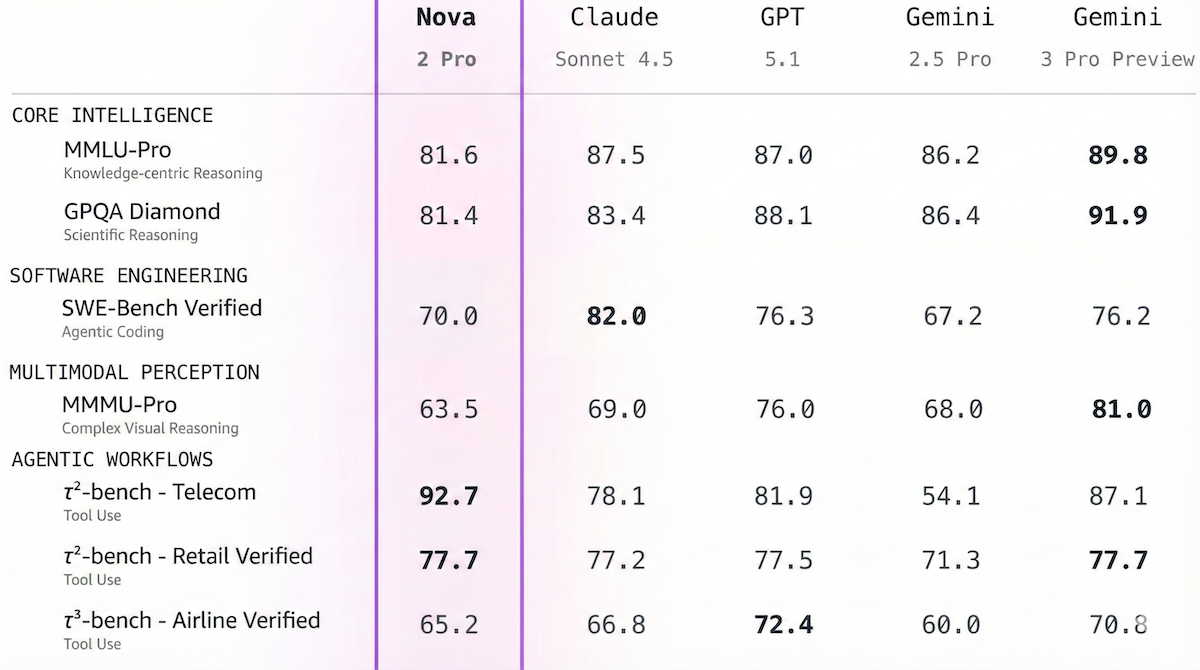The height and width of the screenshot is (670, 1200).
Task: Select the Gemini 2.5 Pro column header
Action: tap(950, 37)
